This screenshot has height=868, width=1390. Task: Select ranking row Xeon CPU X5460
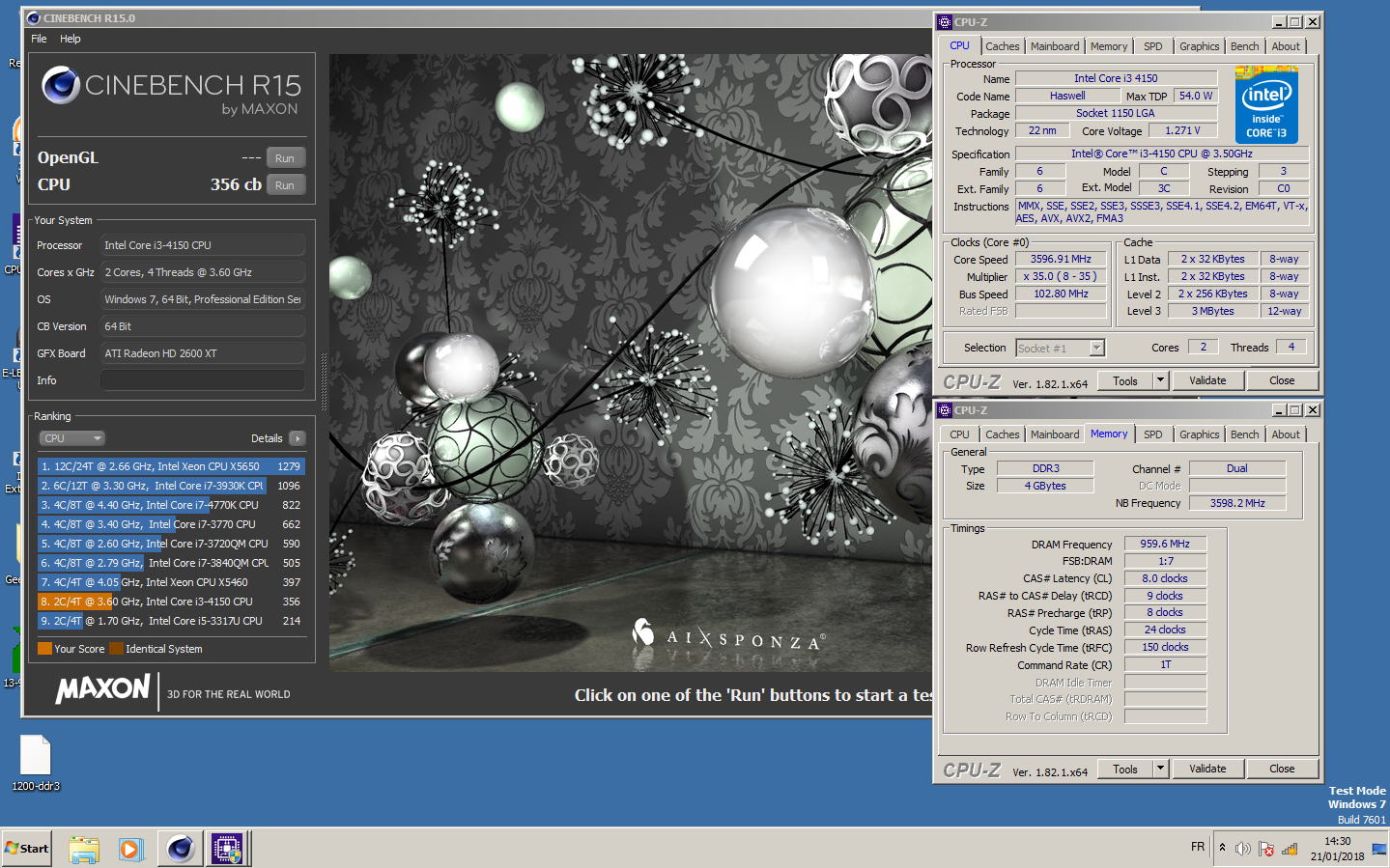[171, 582]
